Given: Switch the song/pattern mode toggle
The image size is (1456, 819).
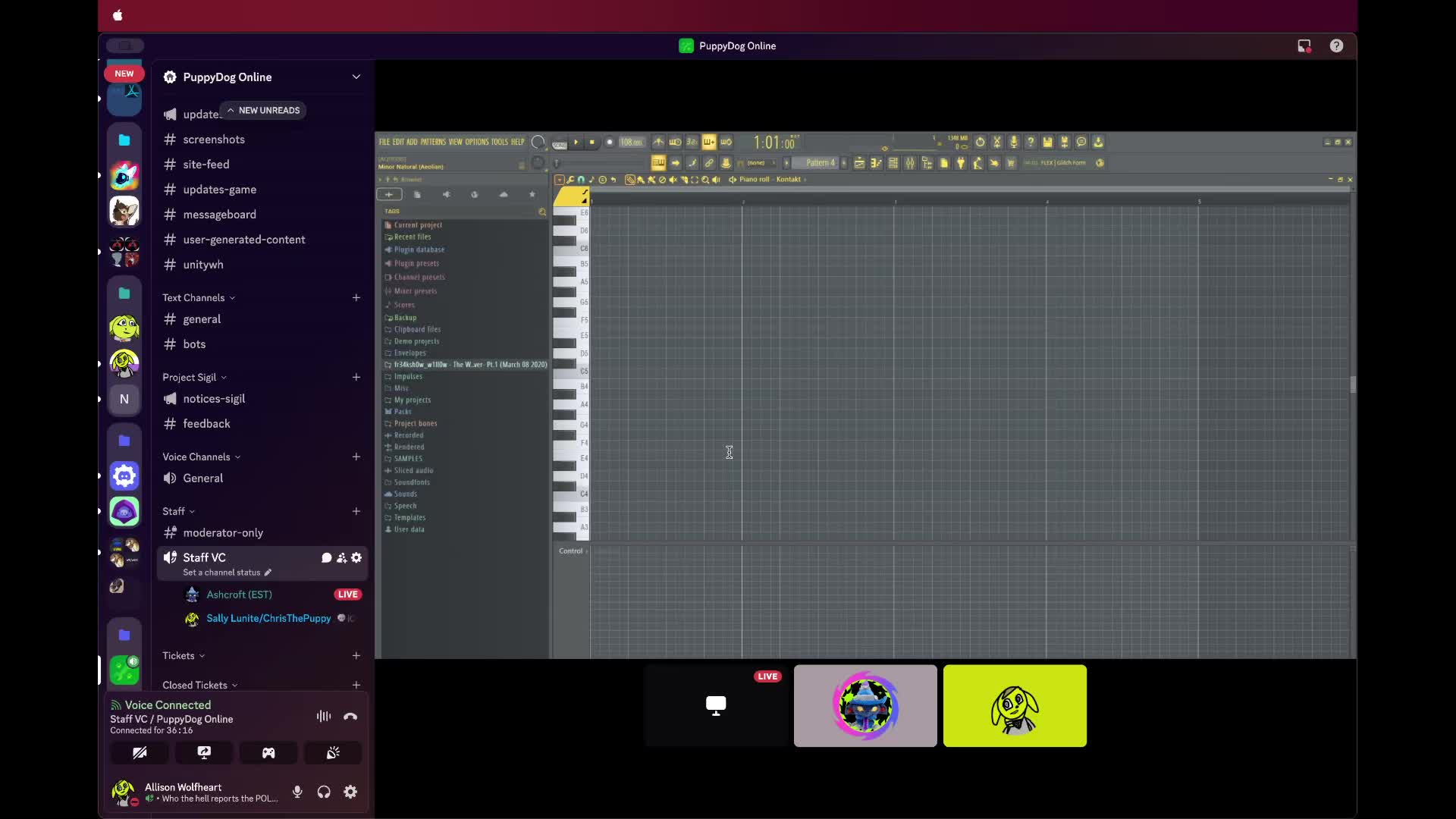Looking at the screenshot, I should tap(559, 145).
